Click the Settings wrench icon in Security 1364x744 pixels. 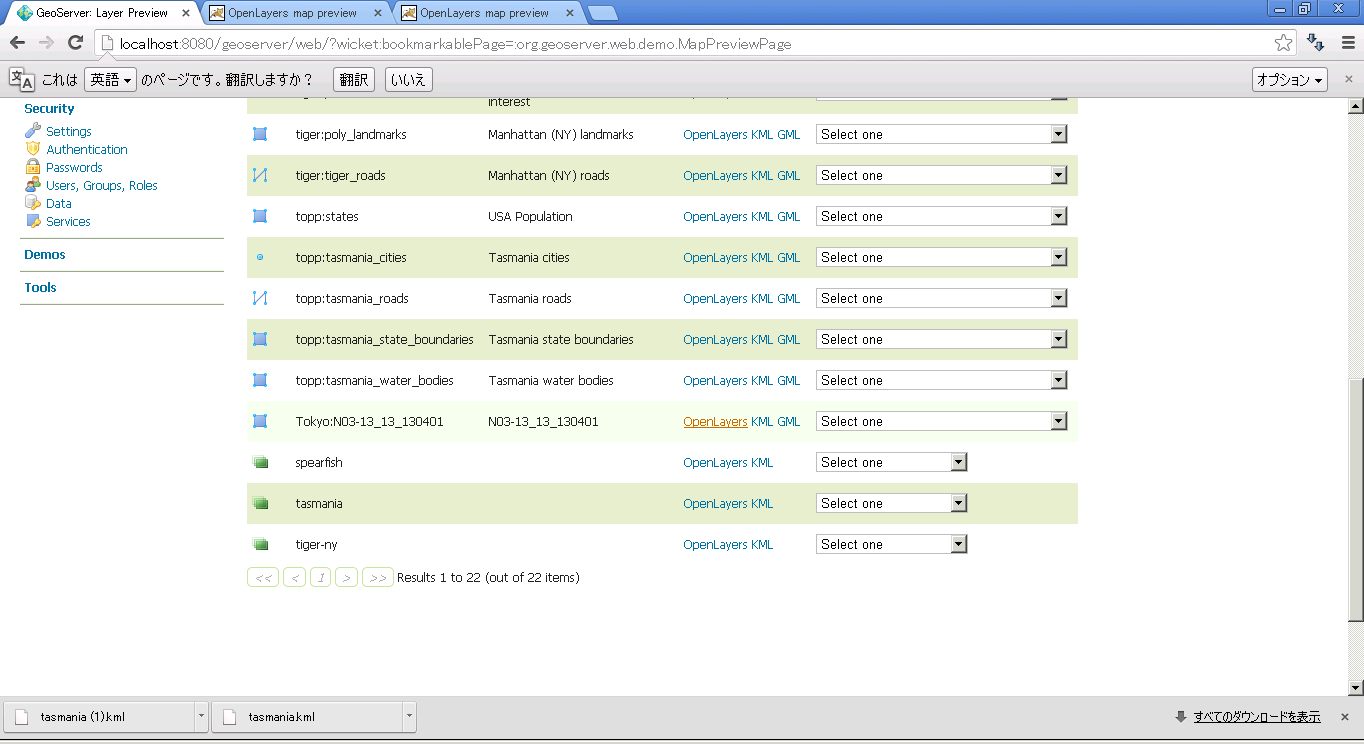(33, 131)
